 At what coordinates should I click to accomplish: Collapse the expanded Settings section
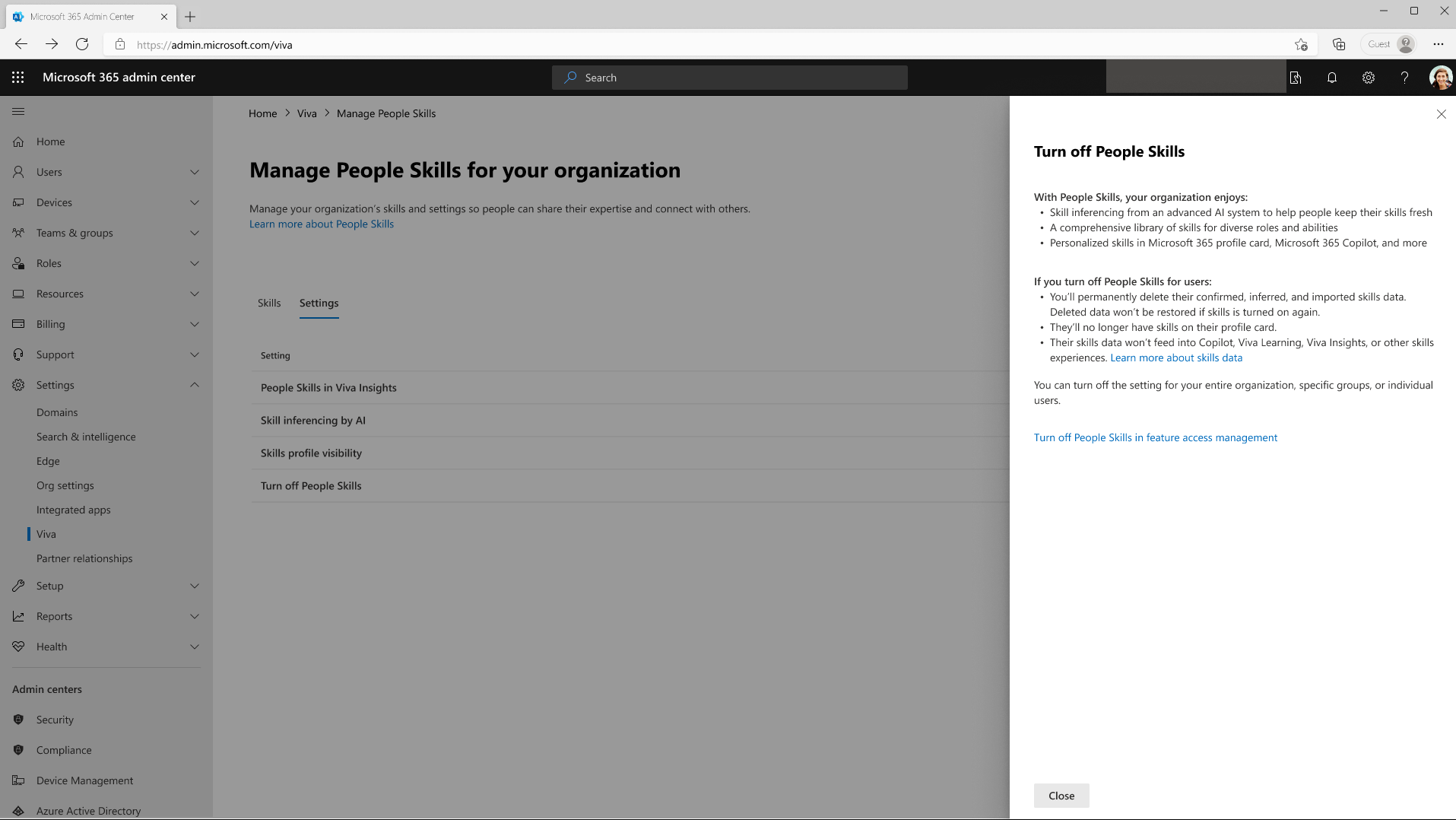(x=195, y=385)
